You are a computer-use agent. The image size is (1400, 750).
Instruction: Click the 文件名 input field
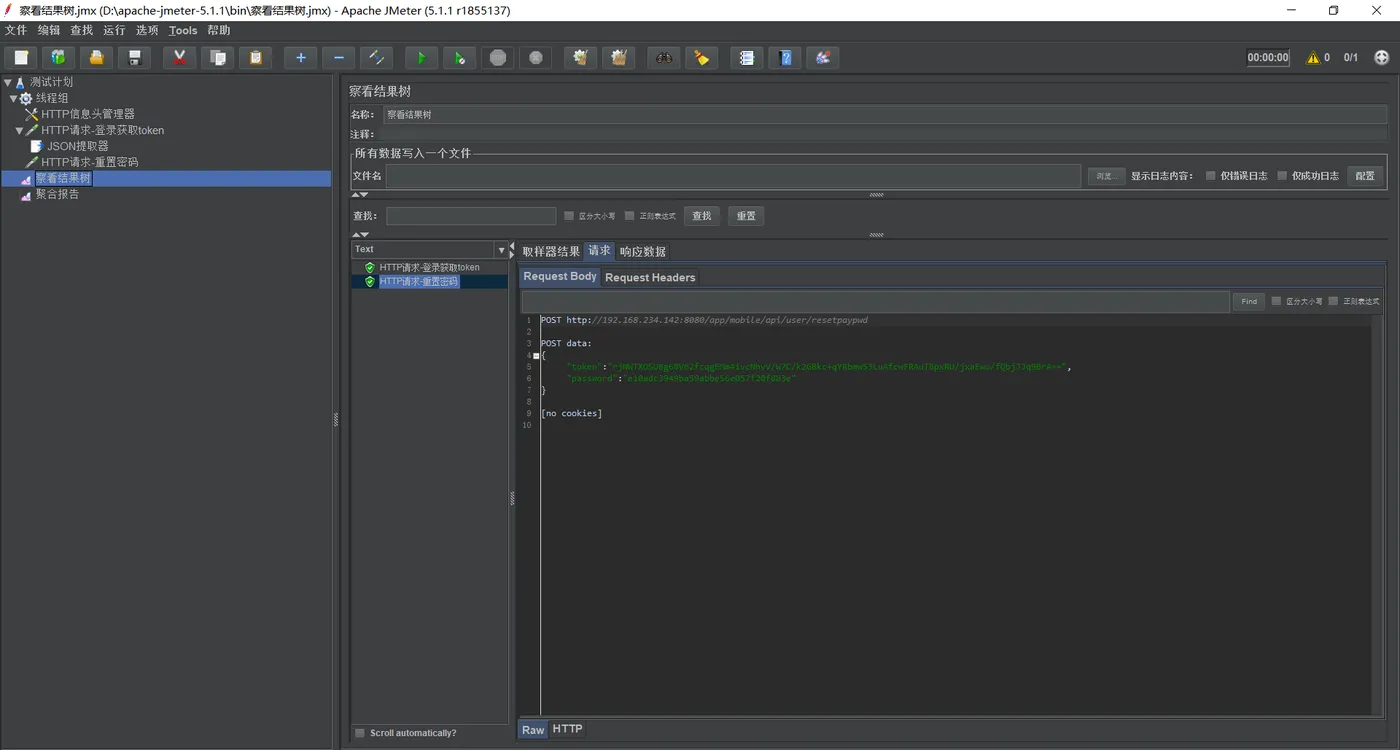[x=734, y=176]
